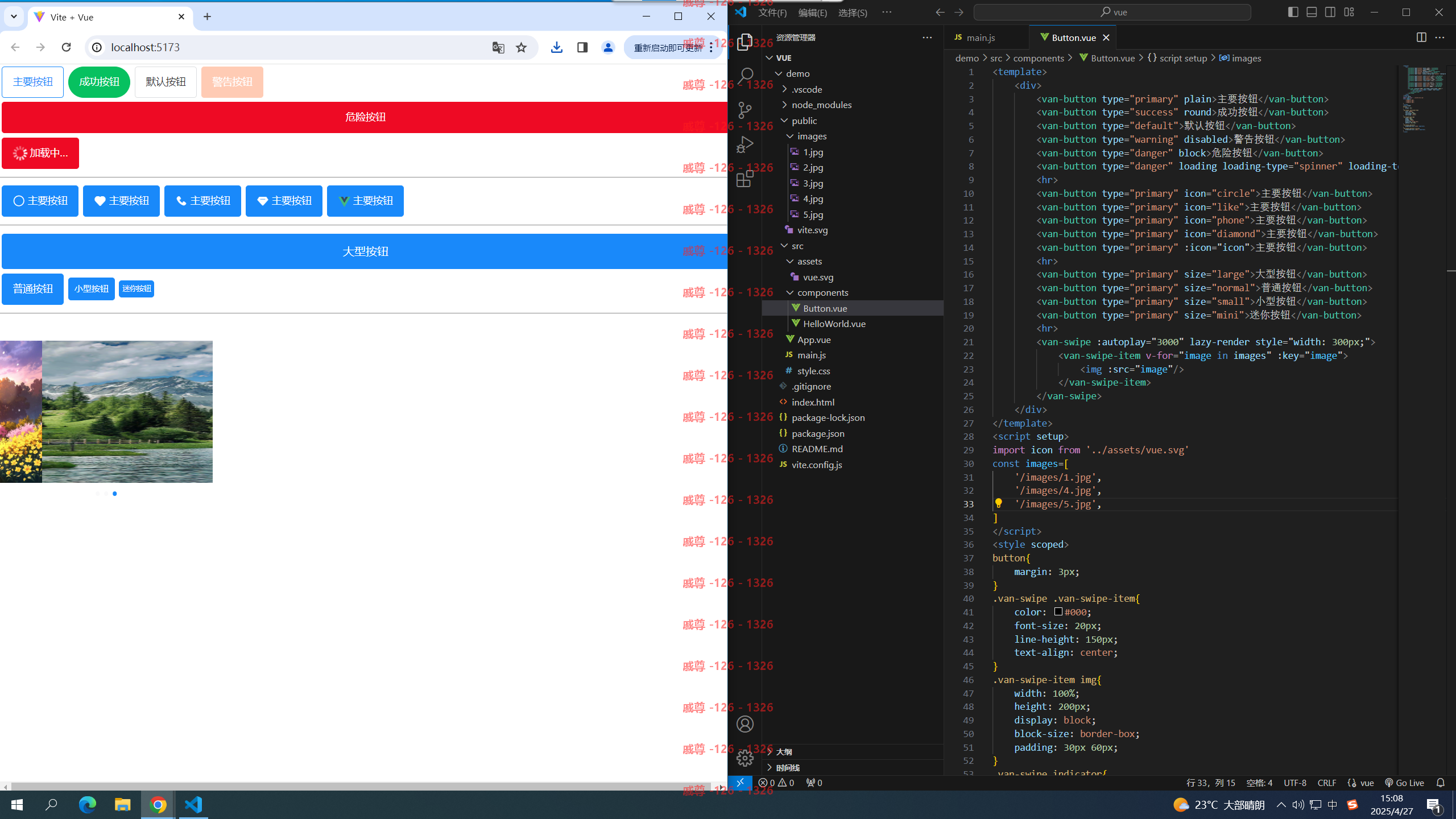Open the 选择(S) menu
Screen dimensions: 1456x819
pyautogui.click(x=853, y=13)
